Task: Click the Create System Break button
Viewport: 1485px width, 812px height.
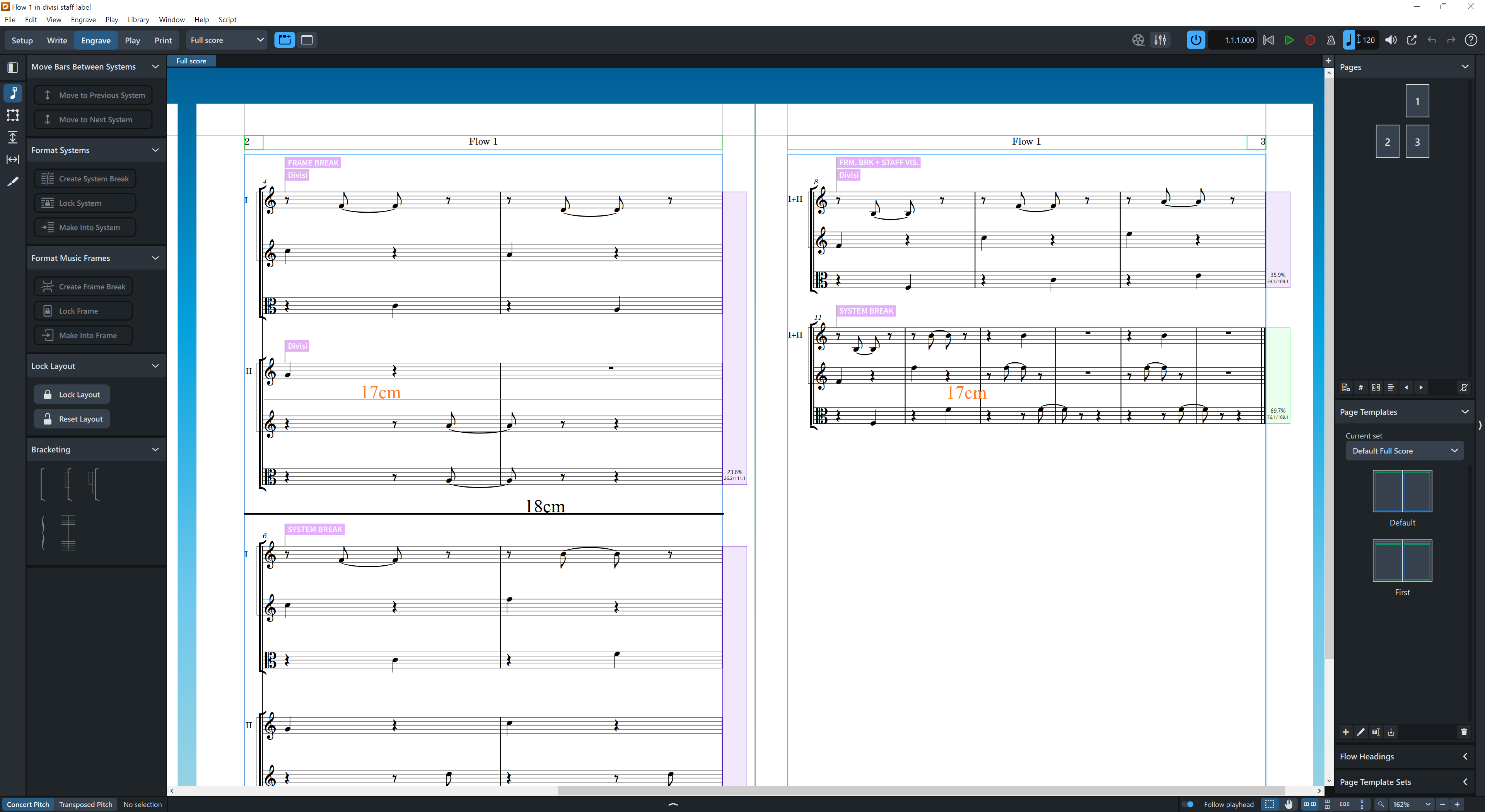Action: click(85, 179)
